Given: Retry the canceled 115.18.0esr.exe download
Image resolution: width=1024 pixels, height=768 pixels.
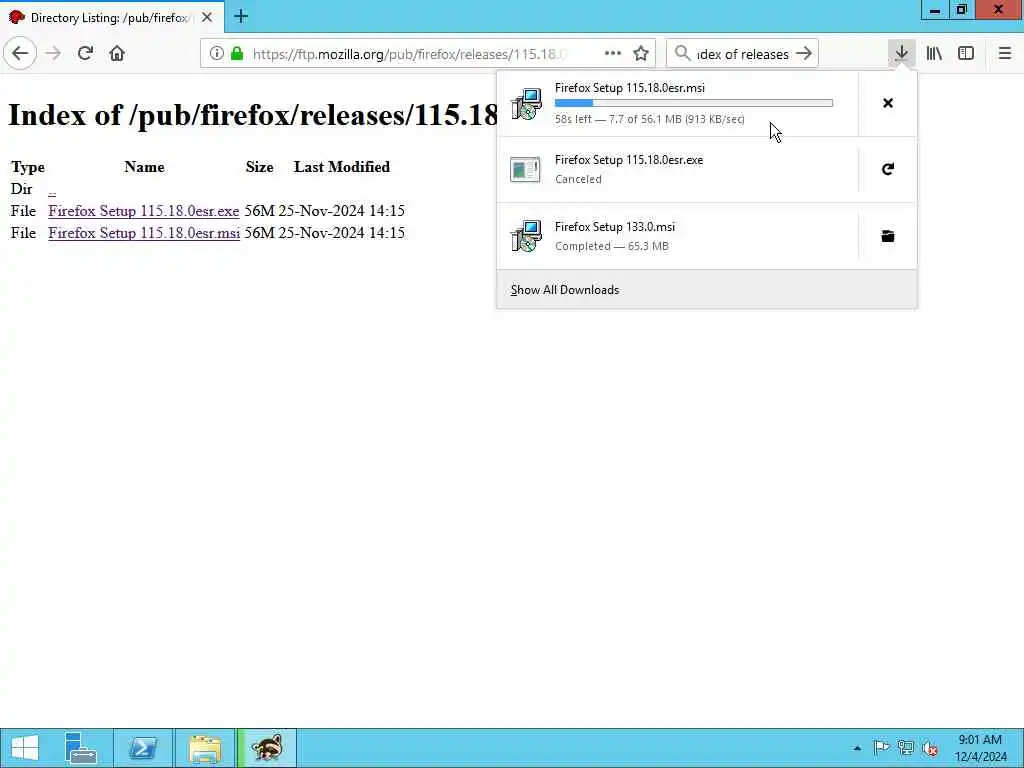Looking at the screenshot, I should point(888,170).
